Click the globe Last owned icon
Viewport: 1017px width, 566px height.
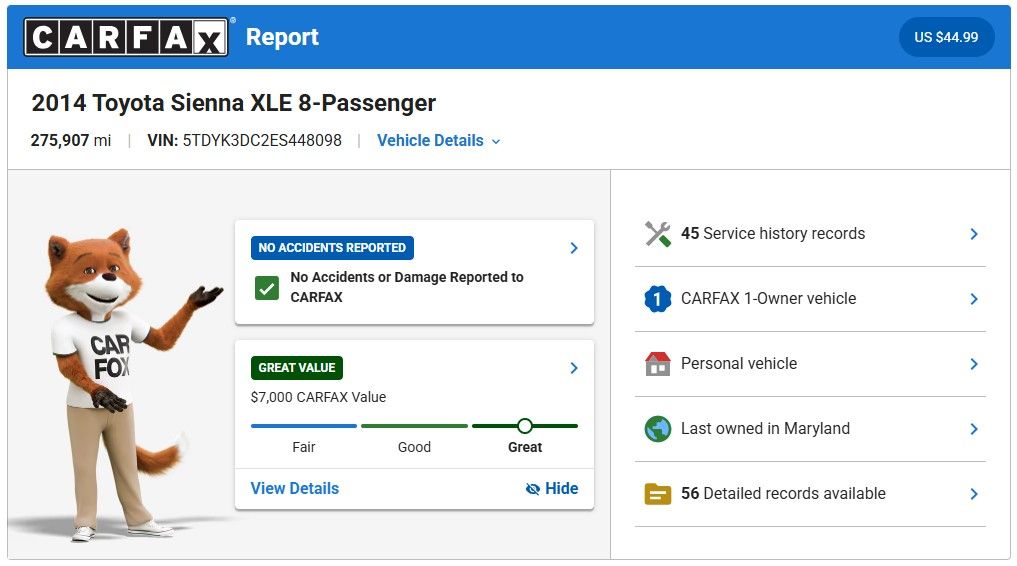[x=657, y=429]
